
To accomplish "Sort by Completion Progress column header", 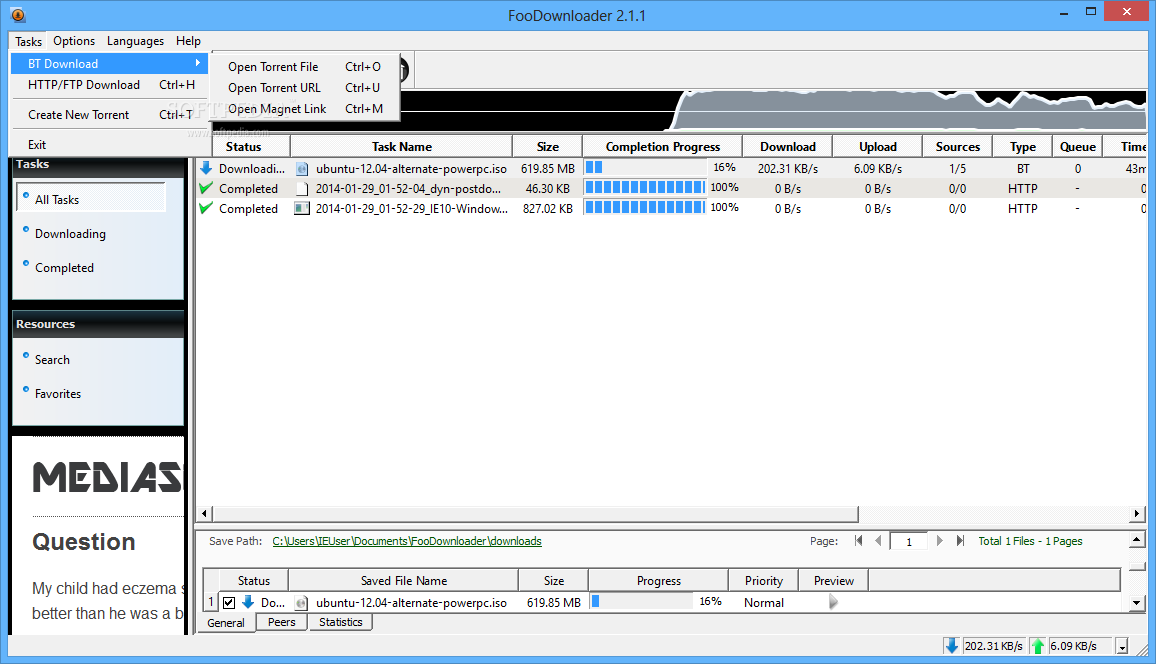I will click(x=663, y=147).
